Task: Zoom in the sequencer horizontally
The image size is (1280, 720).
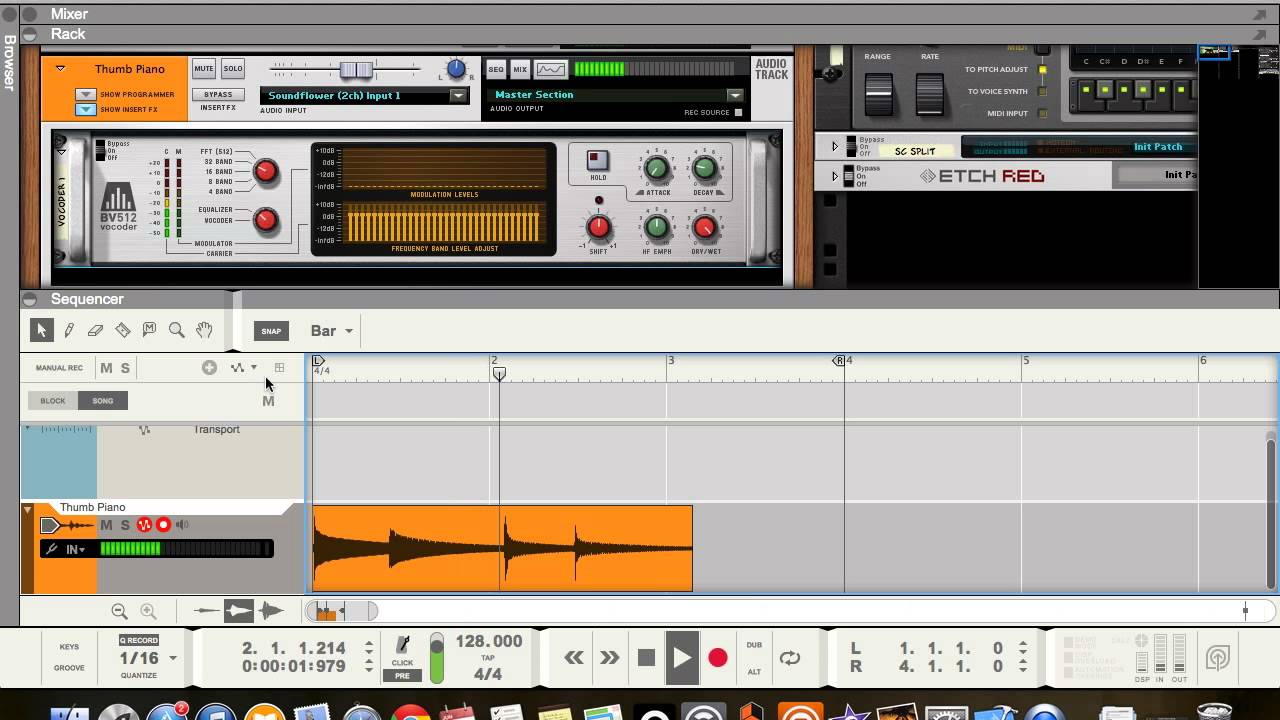Action: click(148, 611)
